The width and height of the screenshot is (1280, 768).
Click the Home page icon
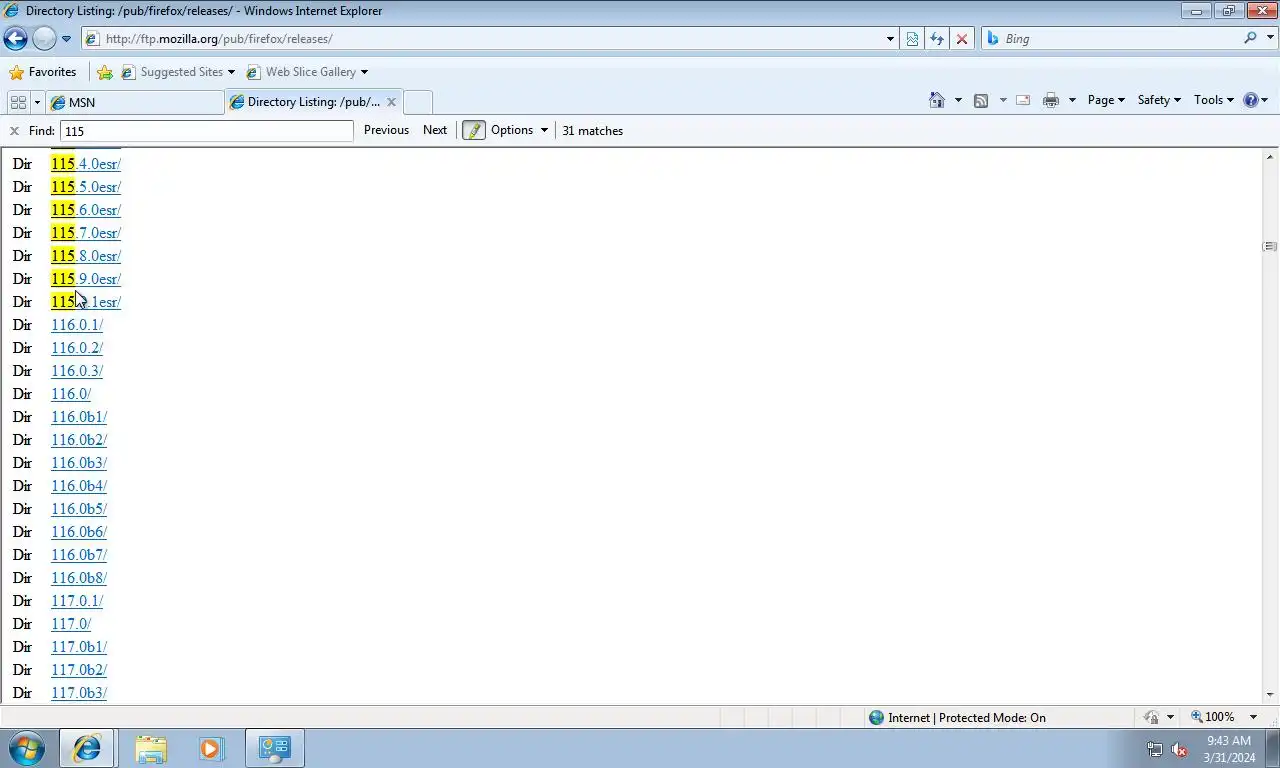click(937, 100)
